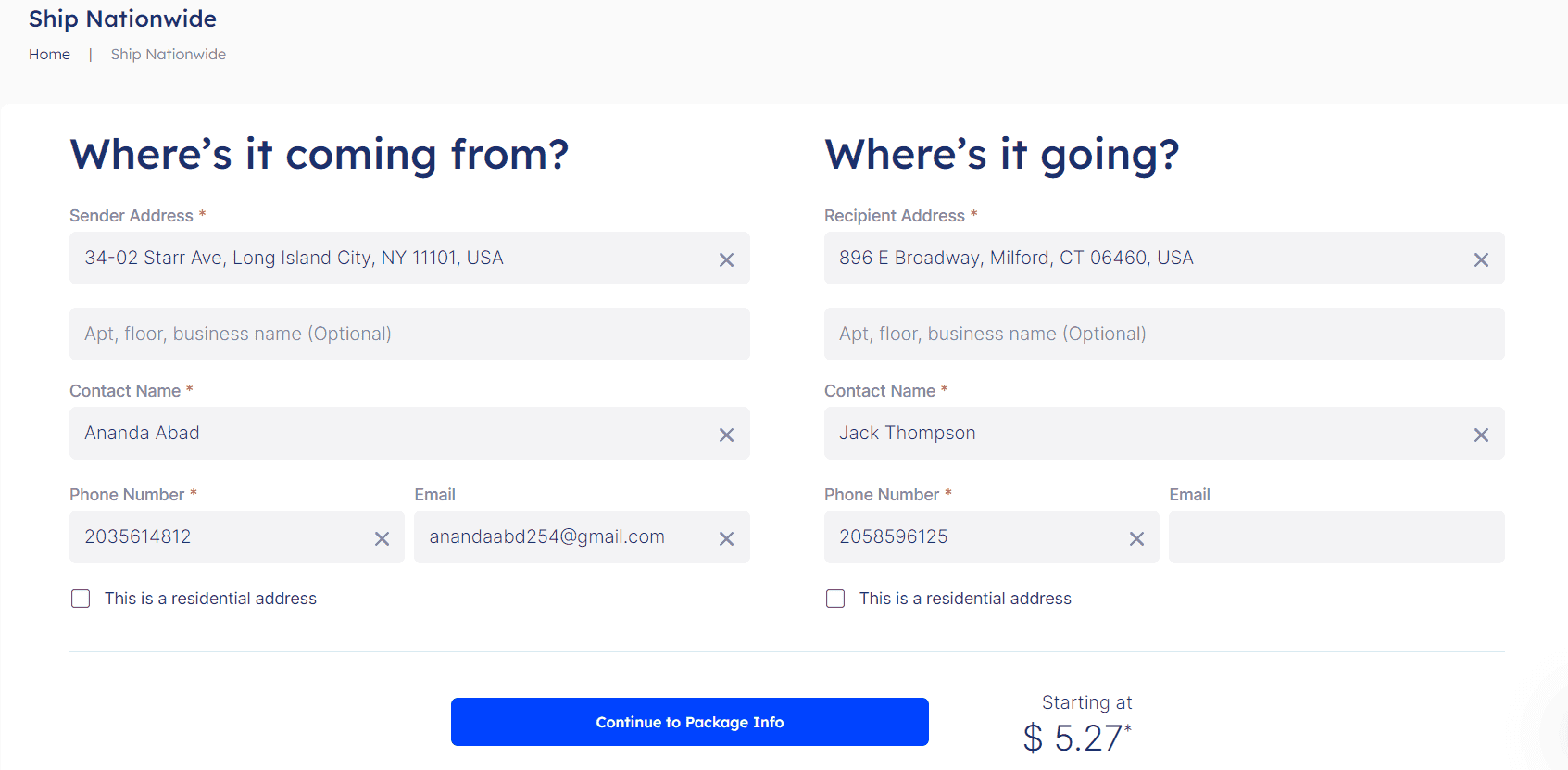
Task: Clear the Sender Address field
Action: [x=726, y=259]
